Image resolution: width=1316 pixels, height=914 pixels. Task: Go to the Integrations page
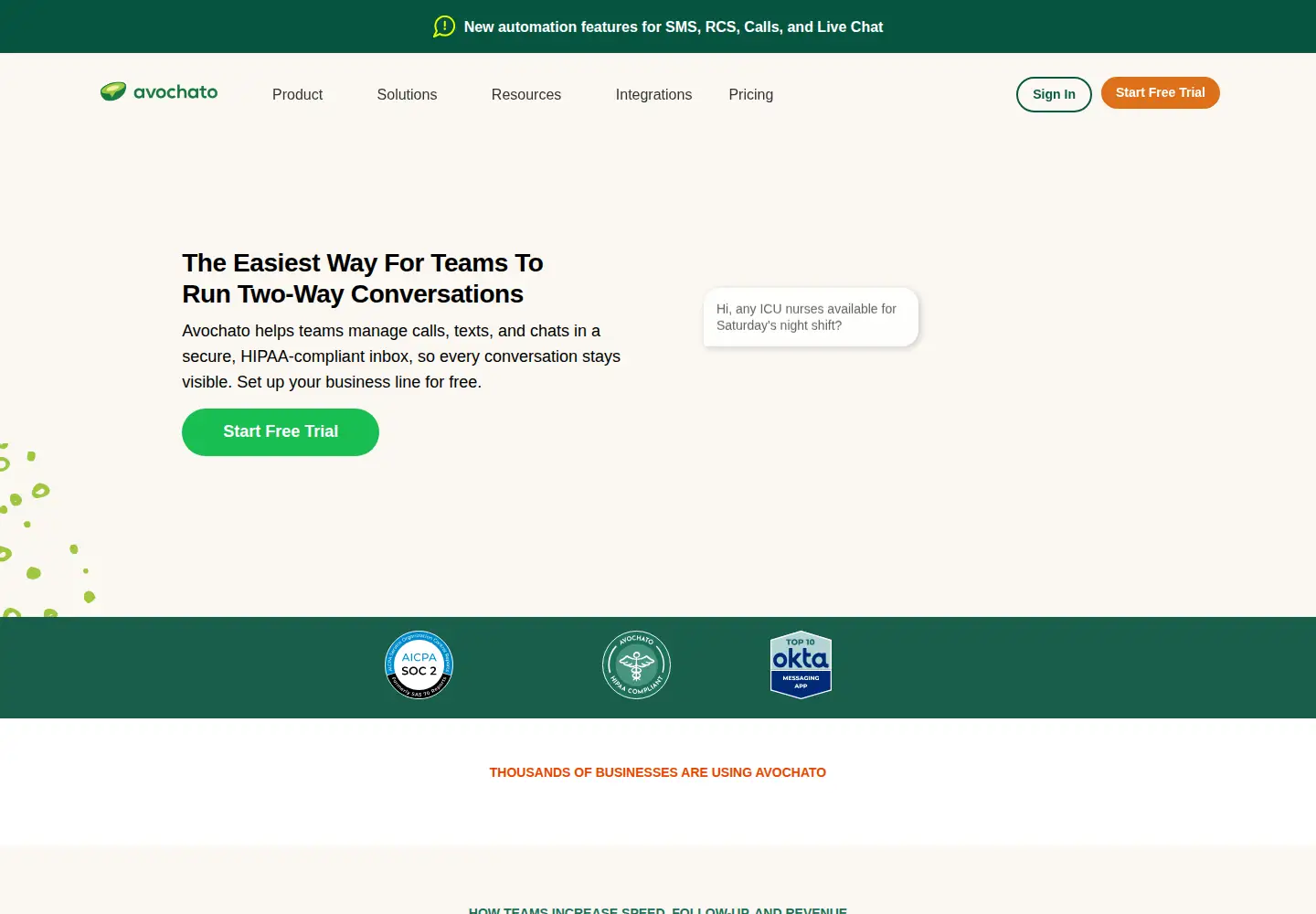(x=653, y=94)
